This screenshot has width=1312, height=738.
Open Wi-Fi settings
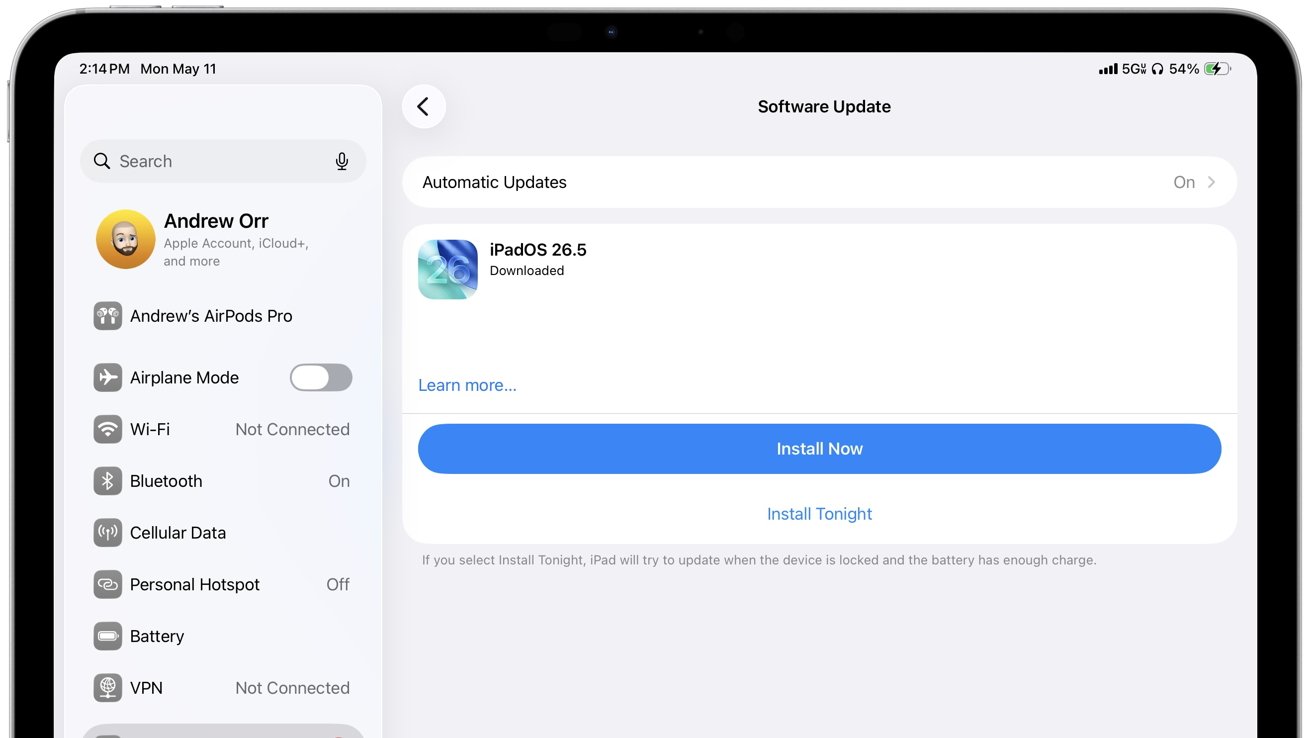(223, 430)
